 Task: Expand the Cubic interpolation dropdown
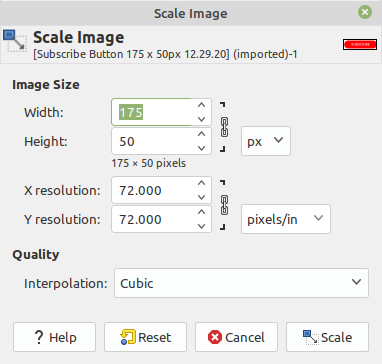242,283
